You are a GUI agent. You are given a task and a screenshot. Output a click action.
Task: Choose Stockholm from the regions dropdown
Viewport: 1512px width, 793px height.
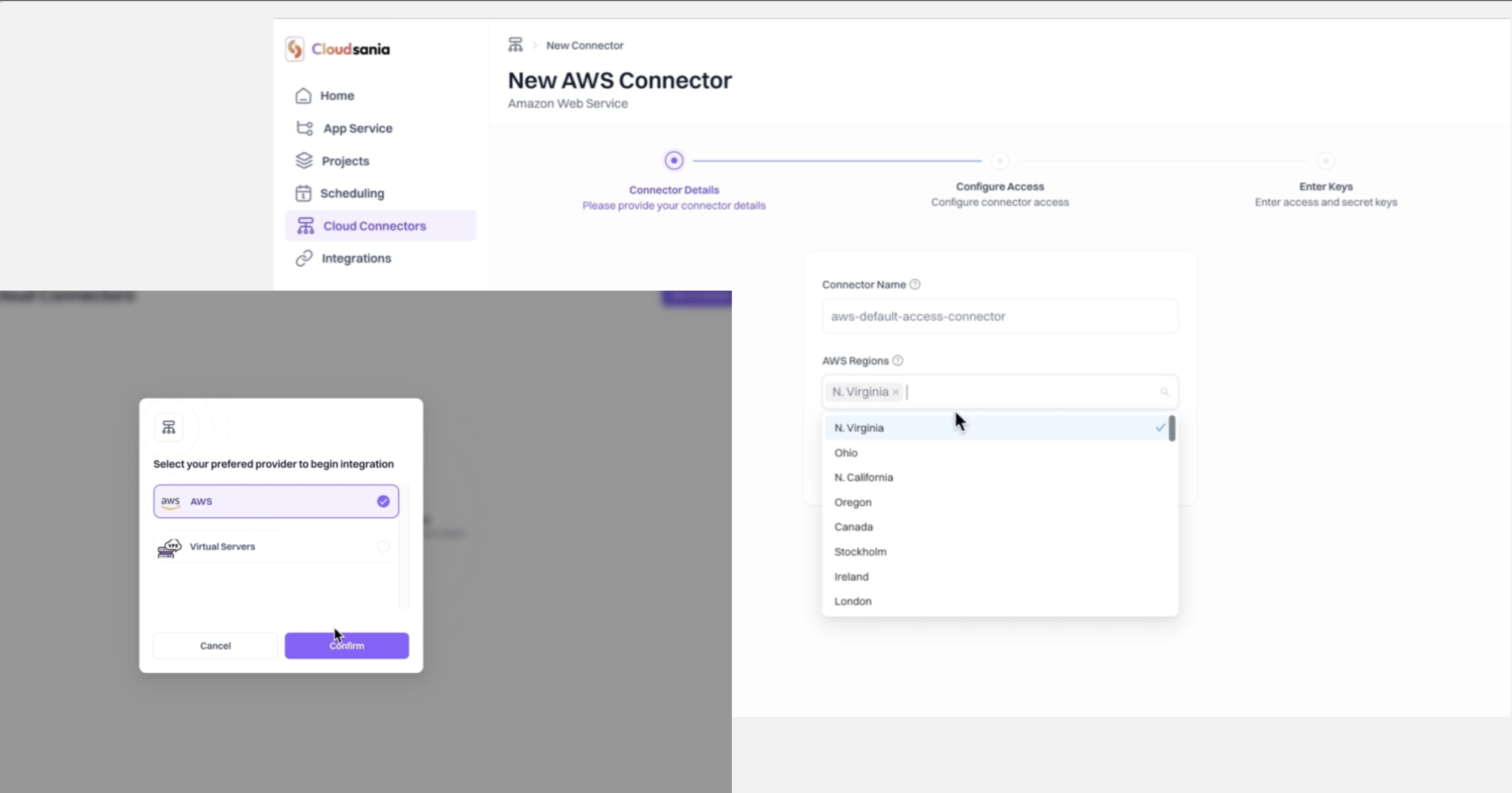(x=860, y=552)
